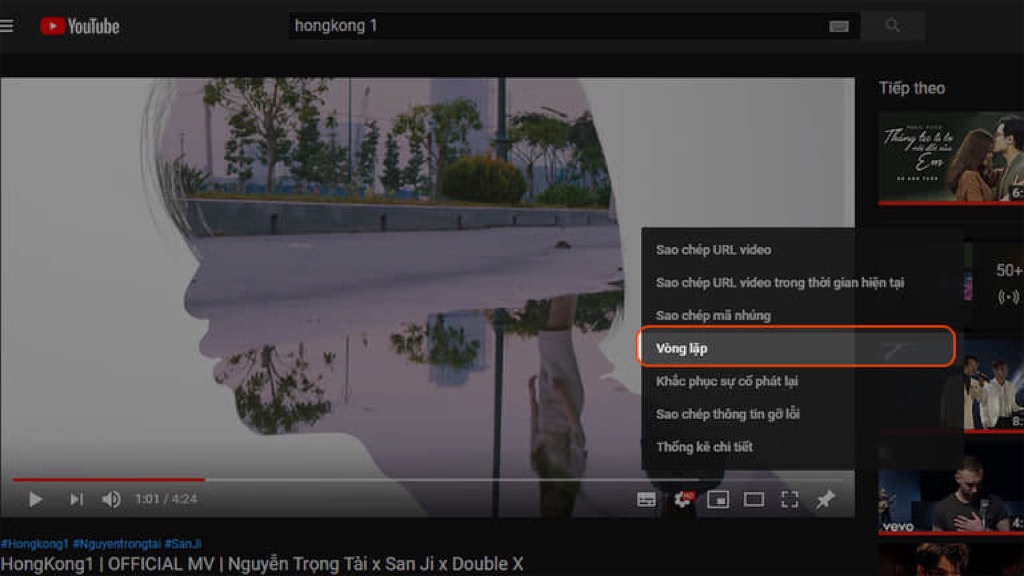Select 'Sao chép thông tin gỡ lỗi'
The height and width of the screenshot is (576, 1024).
pos(728,413)
